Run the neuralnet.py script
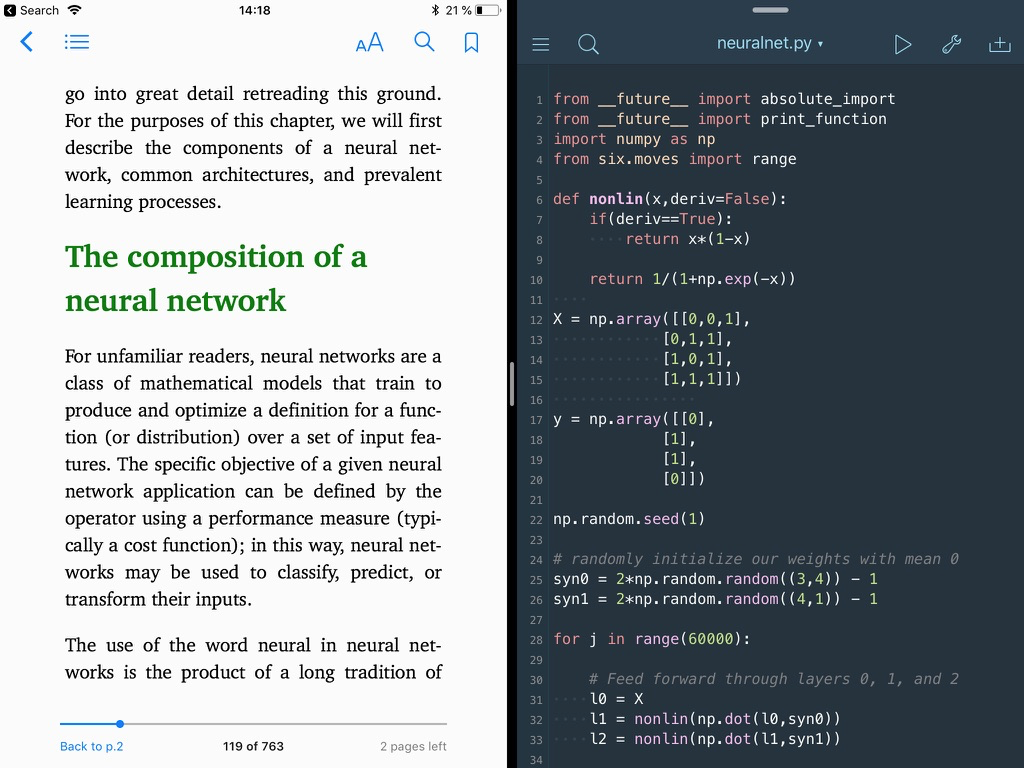Image resolution: width=1024 pixels, height=768 pixels. (903, 44)
